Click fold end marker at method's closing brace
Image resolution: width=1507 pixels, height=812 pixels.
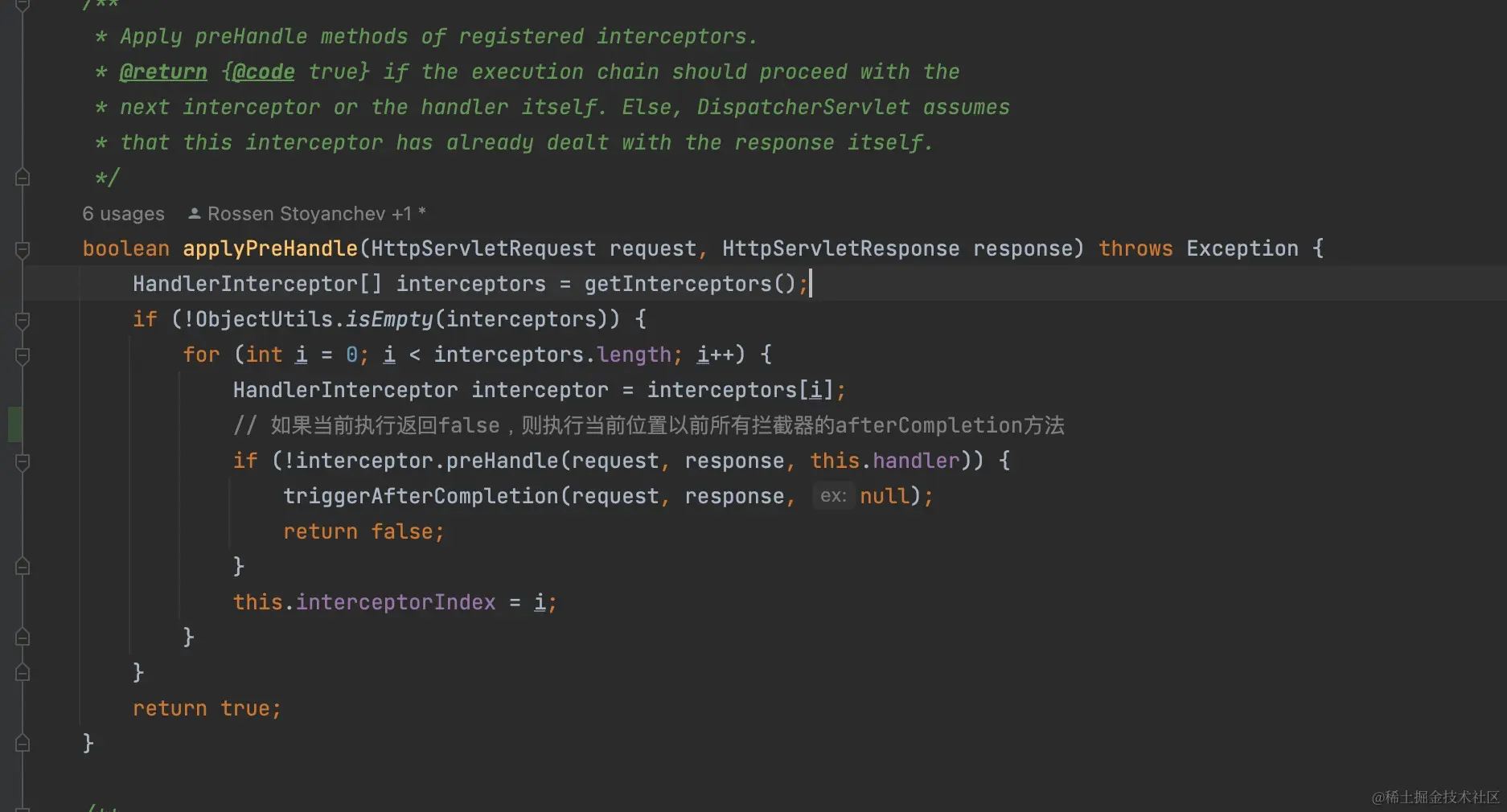[x=23, y=744]
